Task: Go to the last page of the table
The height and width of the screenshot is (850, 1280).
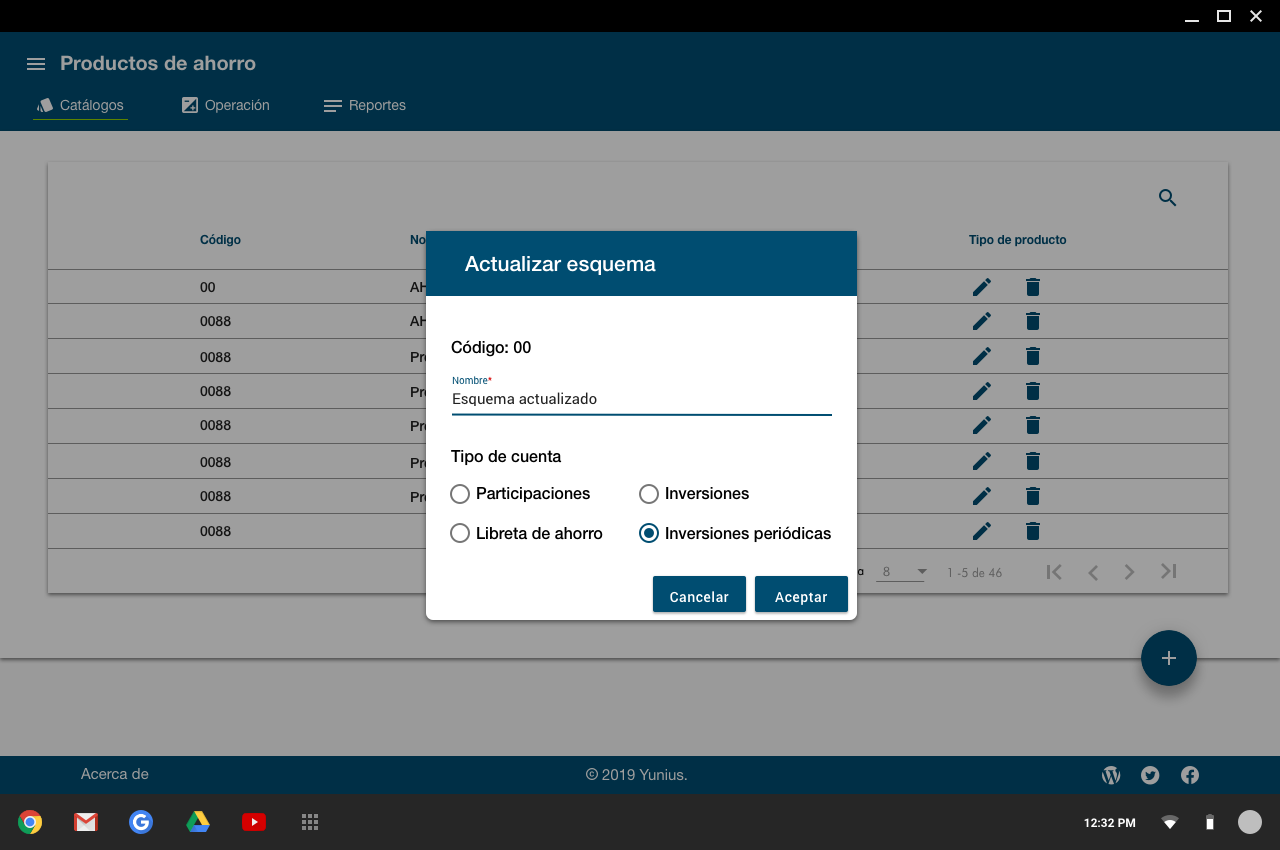Action: click(x=1168, y=572)
